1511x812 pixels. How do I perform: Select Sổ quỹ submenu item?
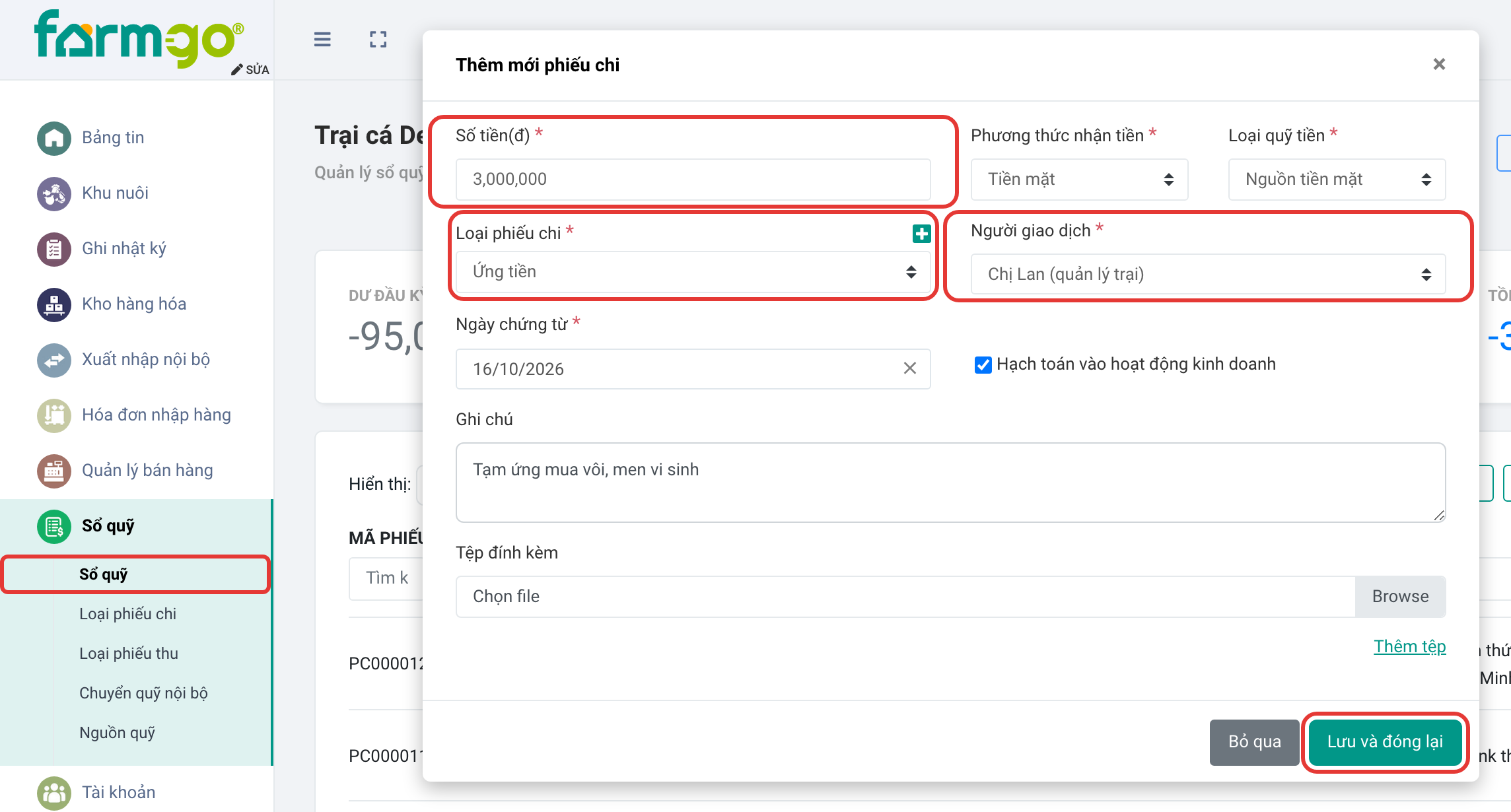click(x=136, y=574)
